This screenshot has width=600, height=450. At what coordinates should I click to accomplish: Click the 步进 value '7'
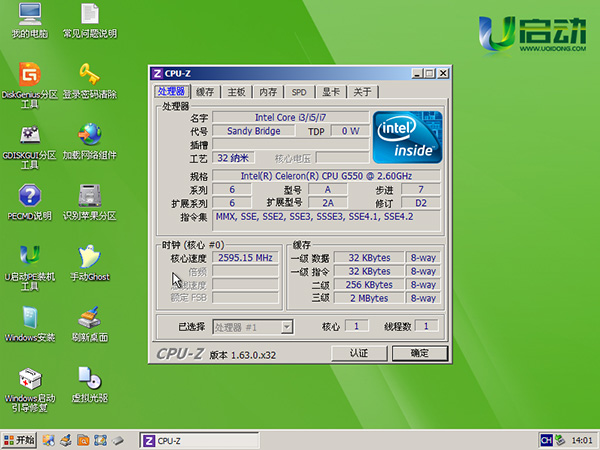click(421, 189)
